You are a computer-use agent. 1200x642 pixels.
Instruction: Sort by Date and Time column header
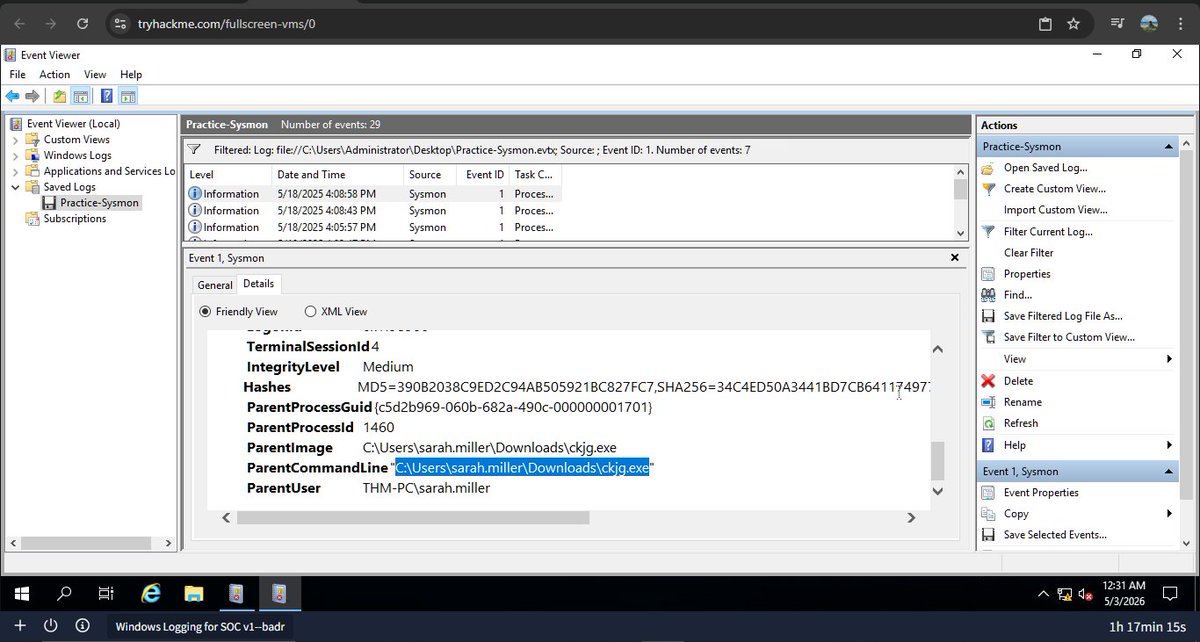click(x=338, y=174)
